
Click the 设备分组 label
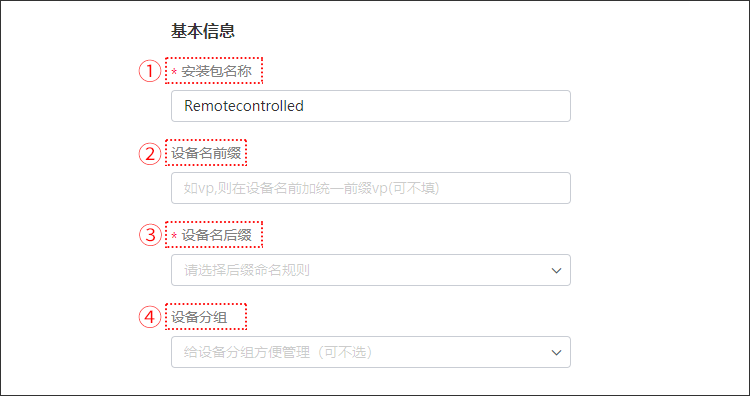(199, 317)
